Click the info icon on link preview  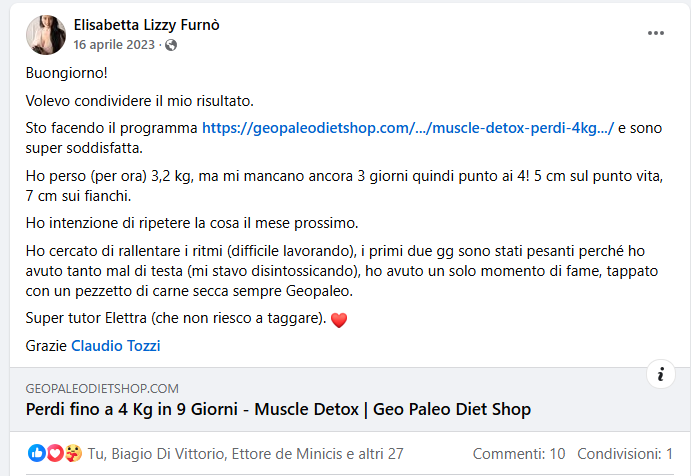661,374
